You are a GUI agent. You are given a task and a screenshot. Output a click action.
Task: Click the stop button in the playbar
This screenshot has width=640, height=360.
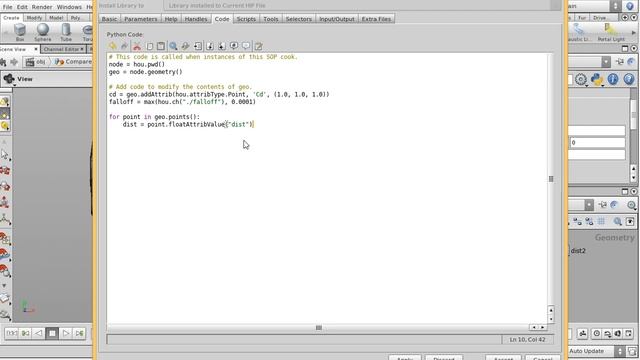(x=52, y=333)
